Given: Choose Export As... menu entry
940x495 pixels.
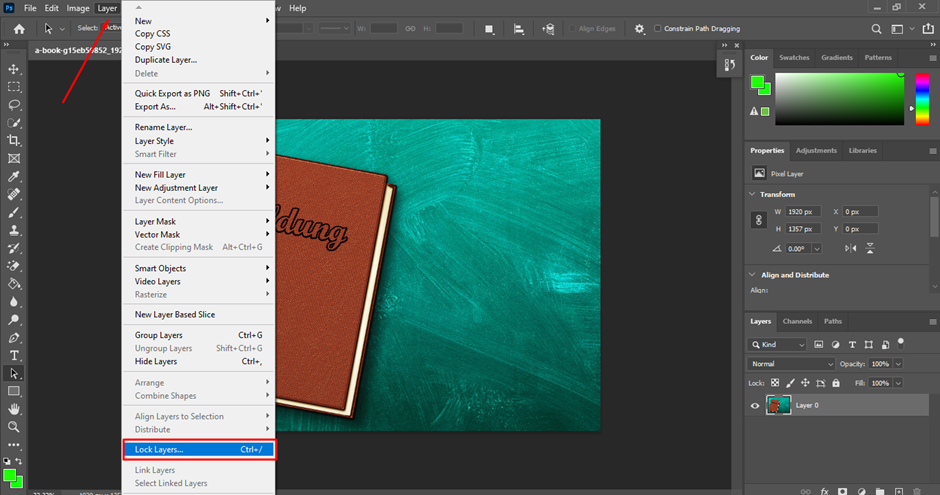Looking at the screenshot, I should click(x=198, y=107).
